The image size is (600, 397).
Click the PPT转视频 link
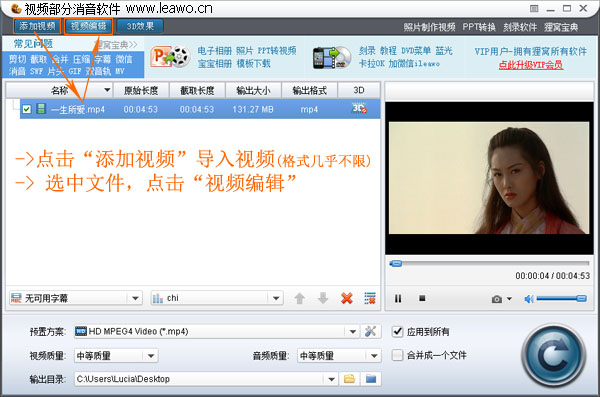point(277,51)
